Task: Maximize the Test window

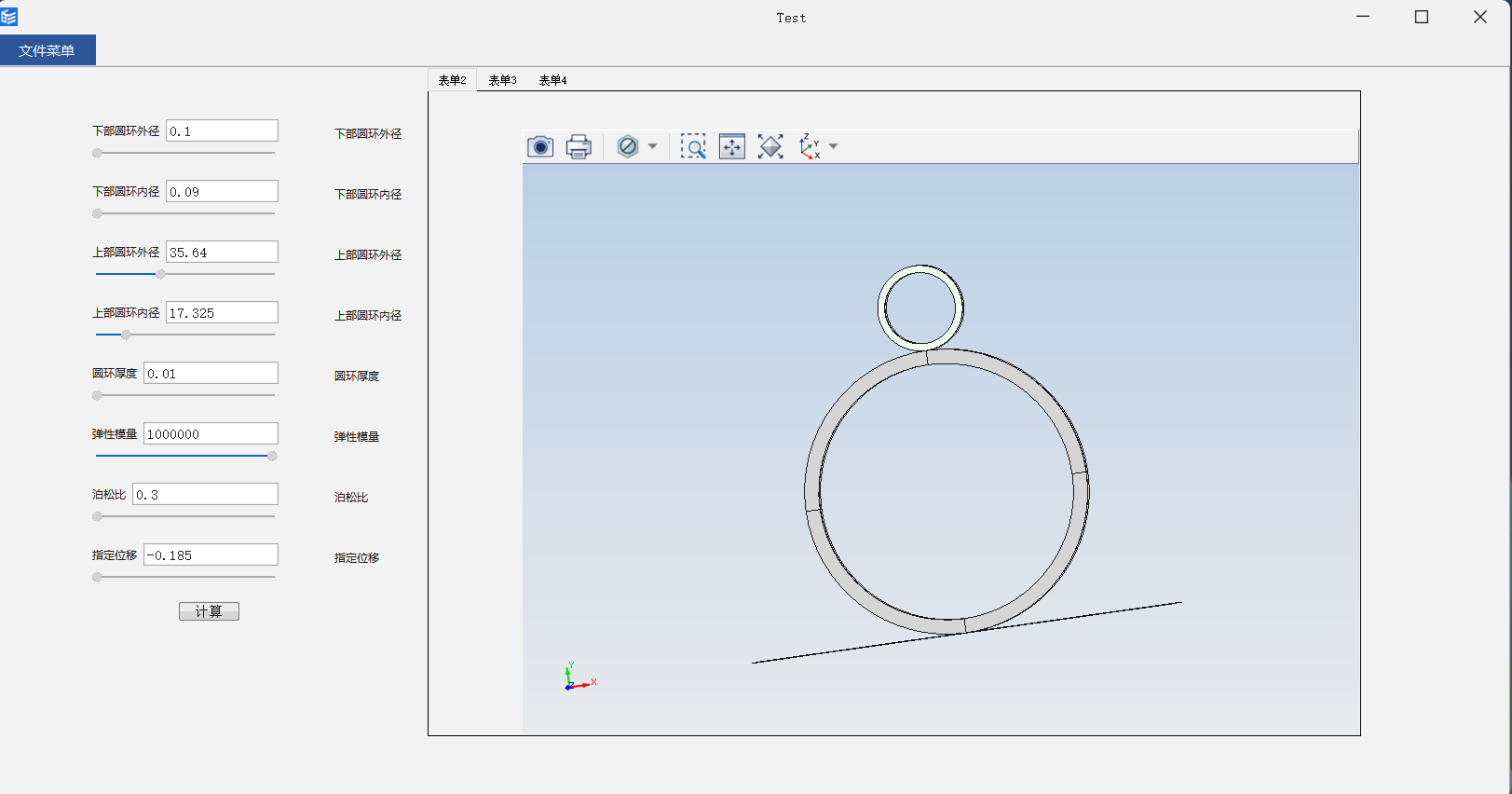Action: pos(1422,17)
